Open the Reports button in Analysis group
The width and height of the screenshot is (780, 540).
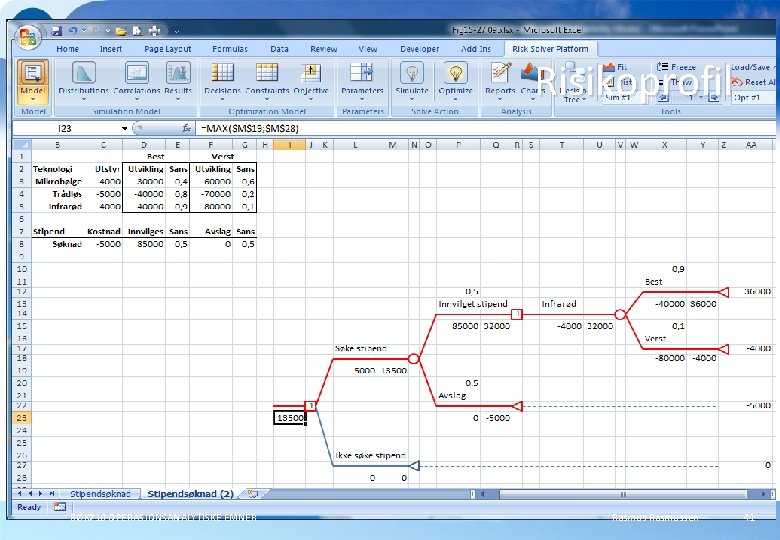pos(500,80)
